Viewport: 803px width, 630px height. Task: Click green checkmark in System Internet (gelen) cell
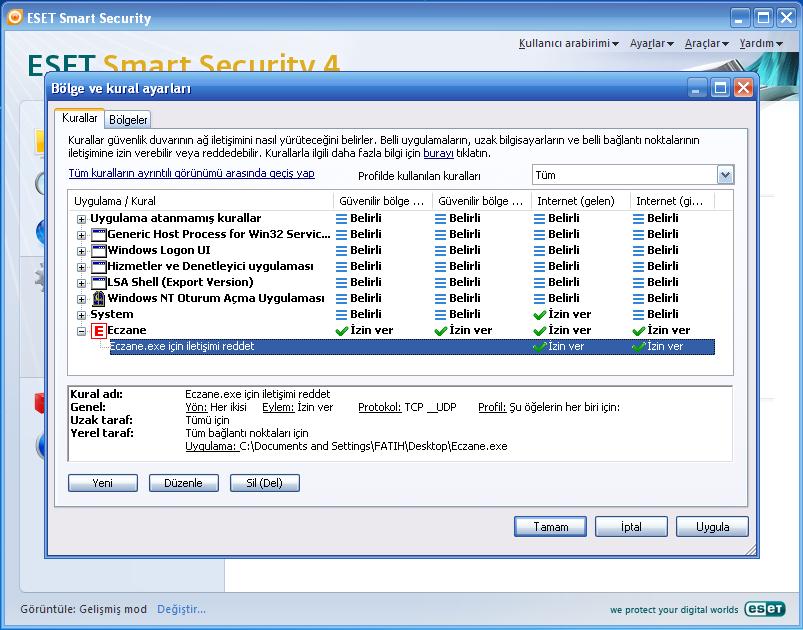539,315
